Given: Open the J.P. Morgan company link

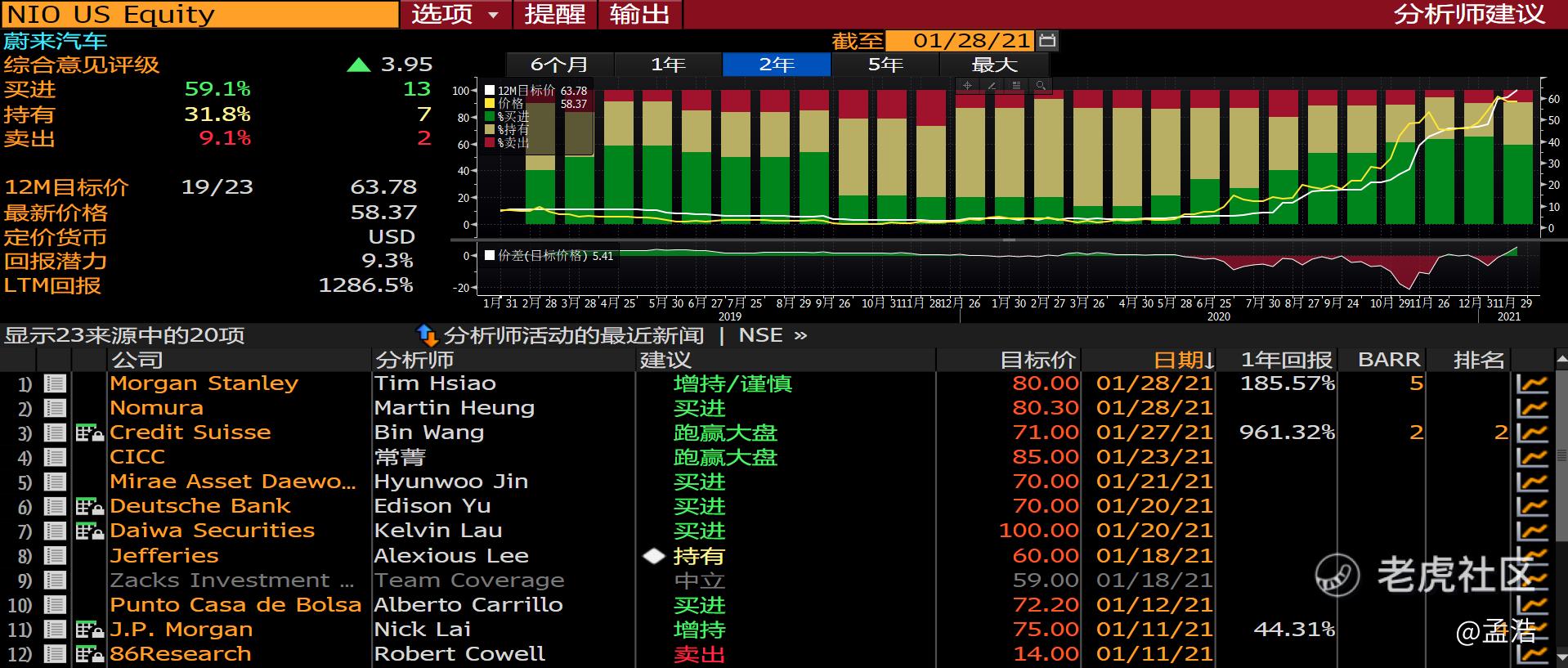Looking at the screenshot, I should pyautogui.click(x=181, y=630).
